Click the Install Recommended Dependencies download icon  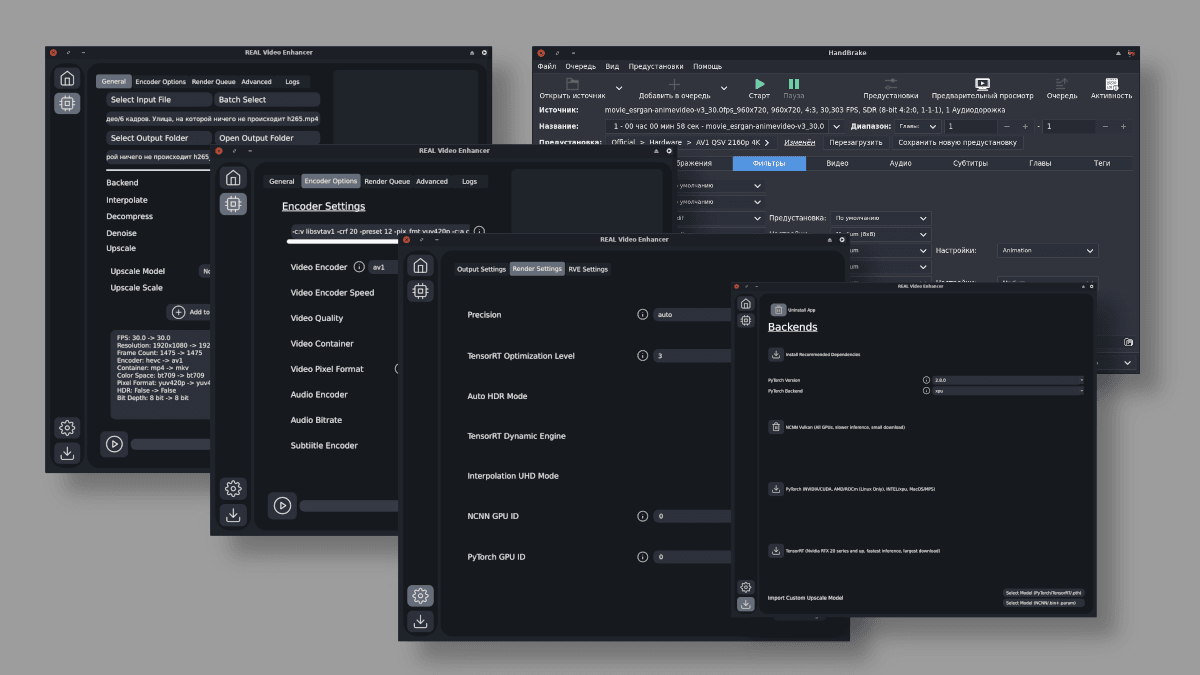[x=775, y=354]
